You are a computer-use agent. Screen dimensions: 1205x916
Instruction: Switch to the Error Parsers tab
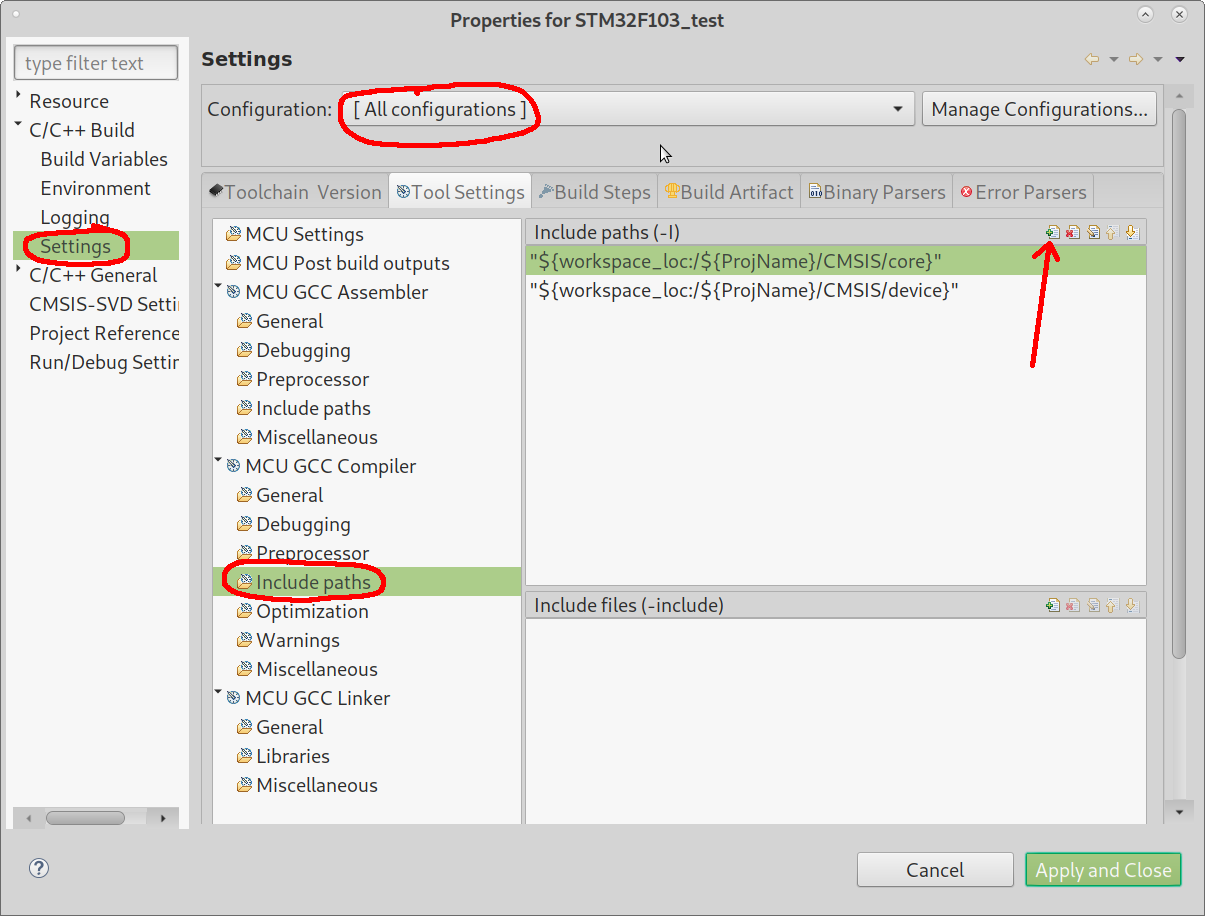(x=1023, y=192)
